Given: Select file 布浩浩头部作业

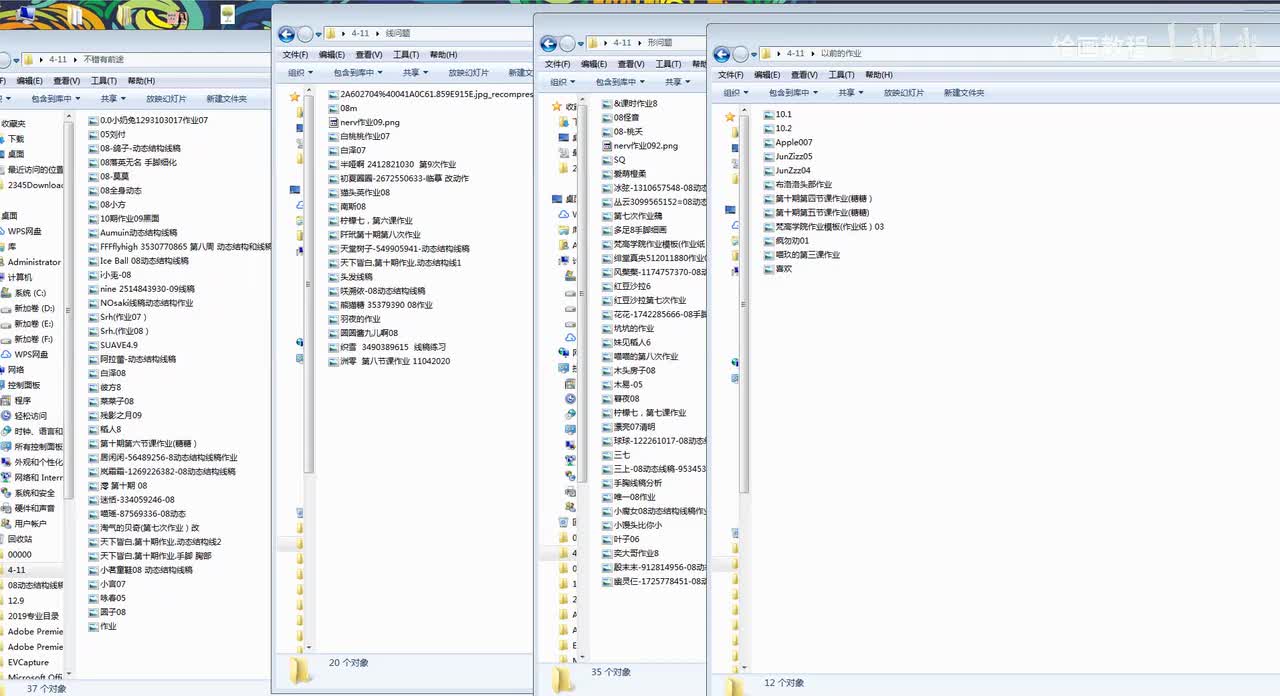Looking at the screenshot, I should point(803,185).
